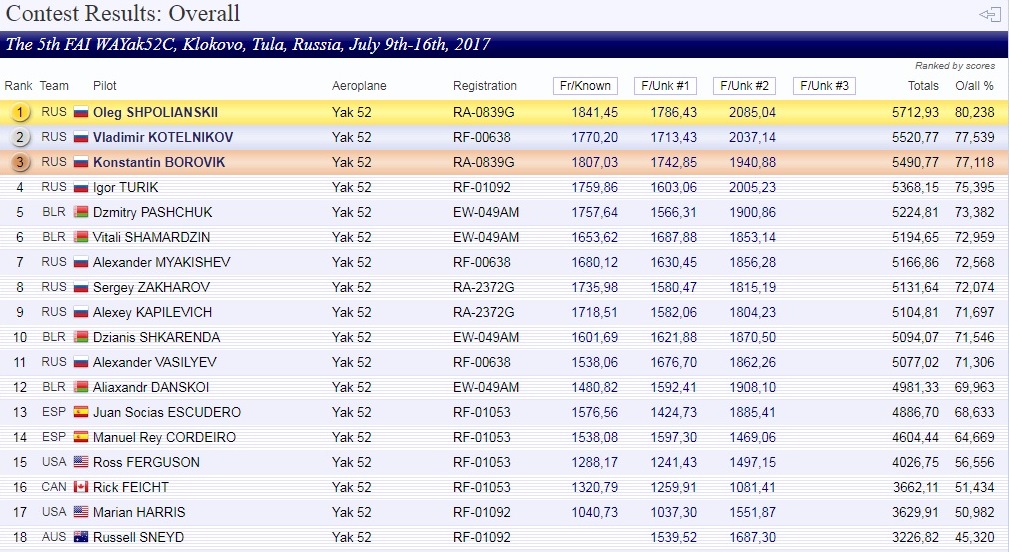Click the contest title banner
1009x552 pixels.
[x=504, y=44]
